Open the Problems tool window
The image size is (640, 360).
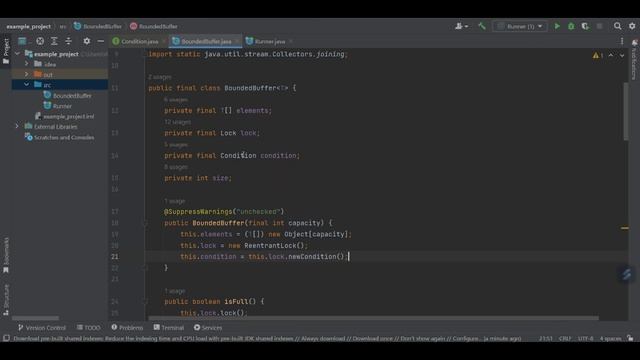[x=127, y=327]
